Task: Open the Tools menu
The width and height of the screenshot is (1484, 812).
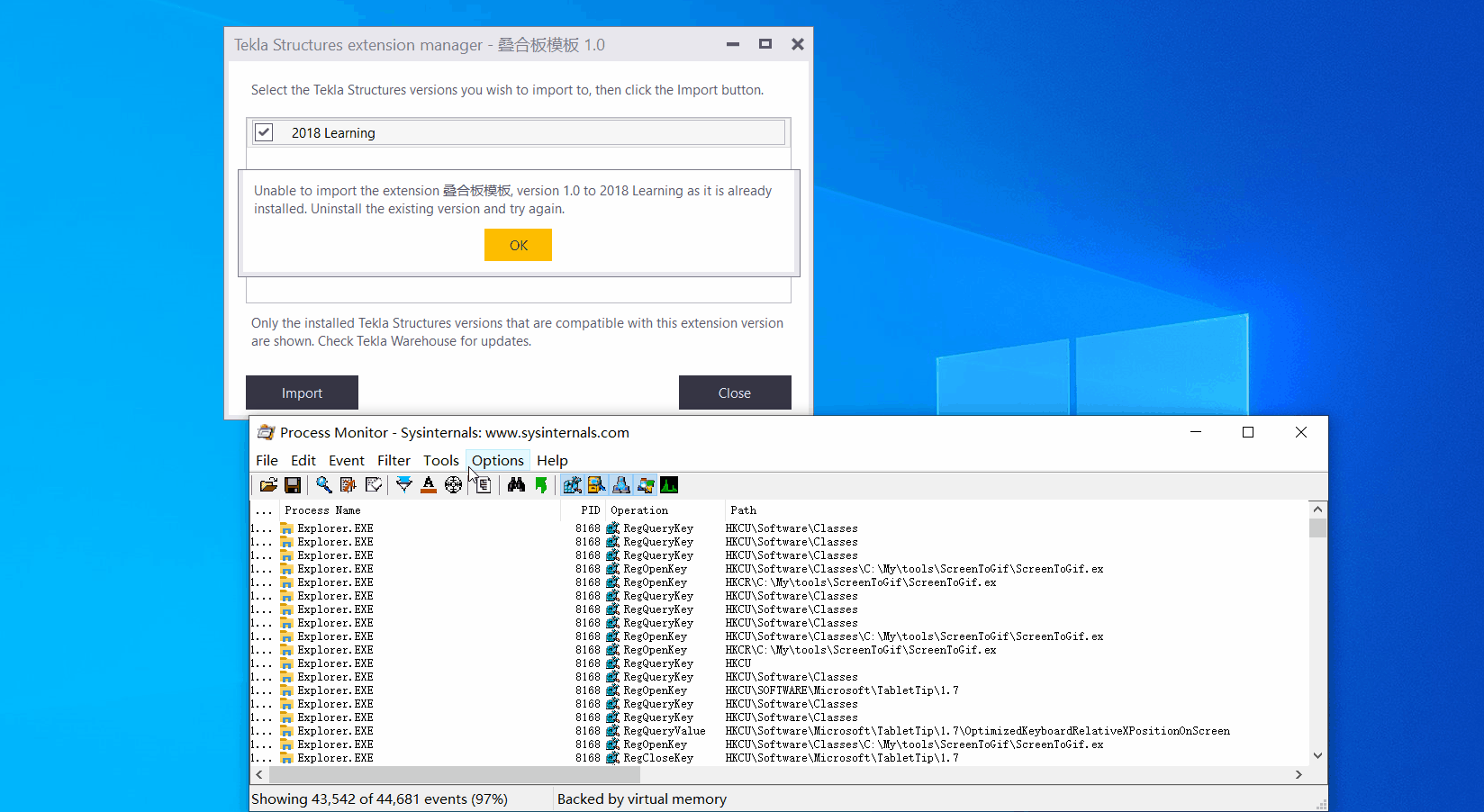Action: [441, 460]
